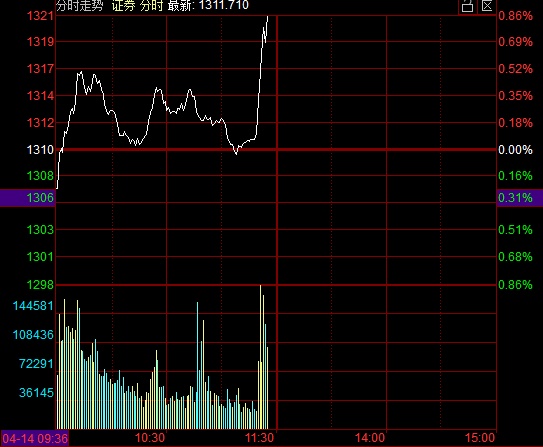Image resolution: width=543 pixels, height=447 pixels.
Task: Click the unlock padlock icon in the header
Action: click(x=468, y=6)
